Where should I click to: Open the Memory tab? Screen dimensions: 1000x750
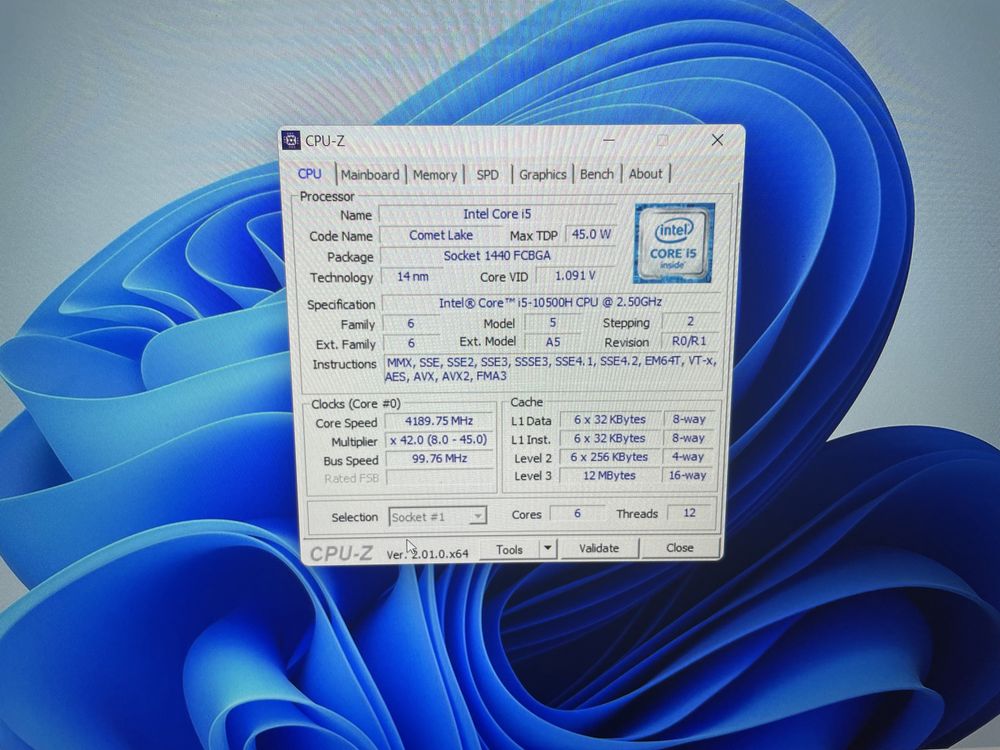[x=434, y=175]
